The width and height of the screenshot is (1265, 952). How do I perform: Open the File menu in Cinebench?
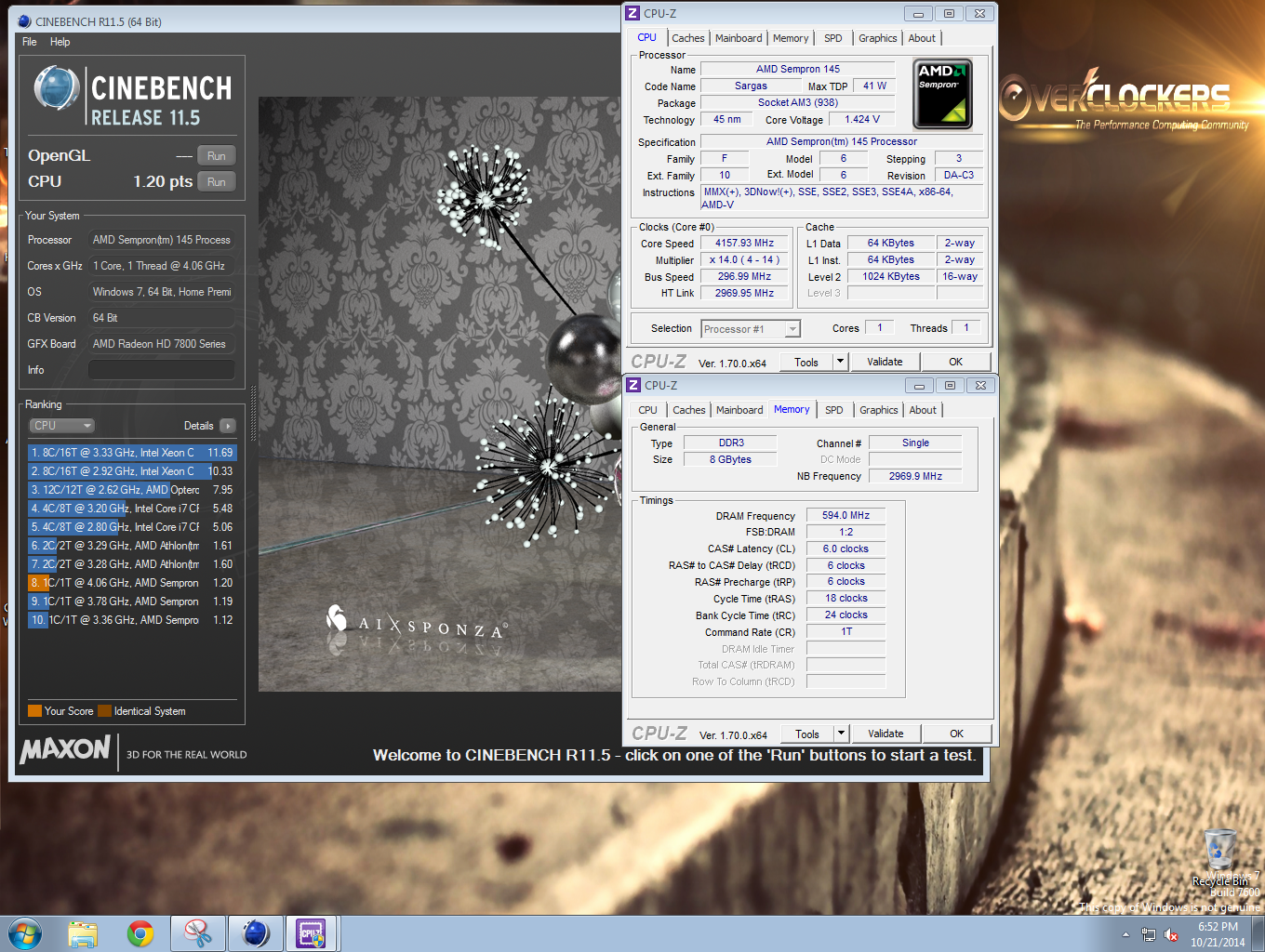click(x=30, y=42)
